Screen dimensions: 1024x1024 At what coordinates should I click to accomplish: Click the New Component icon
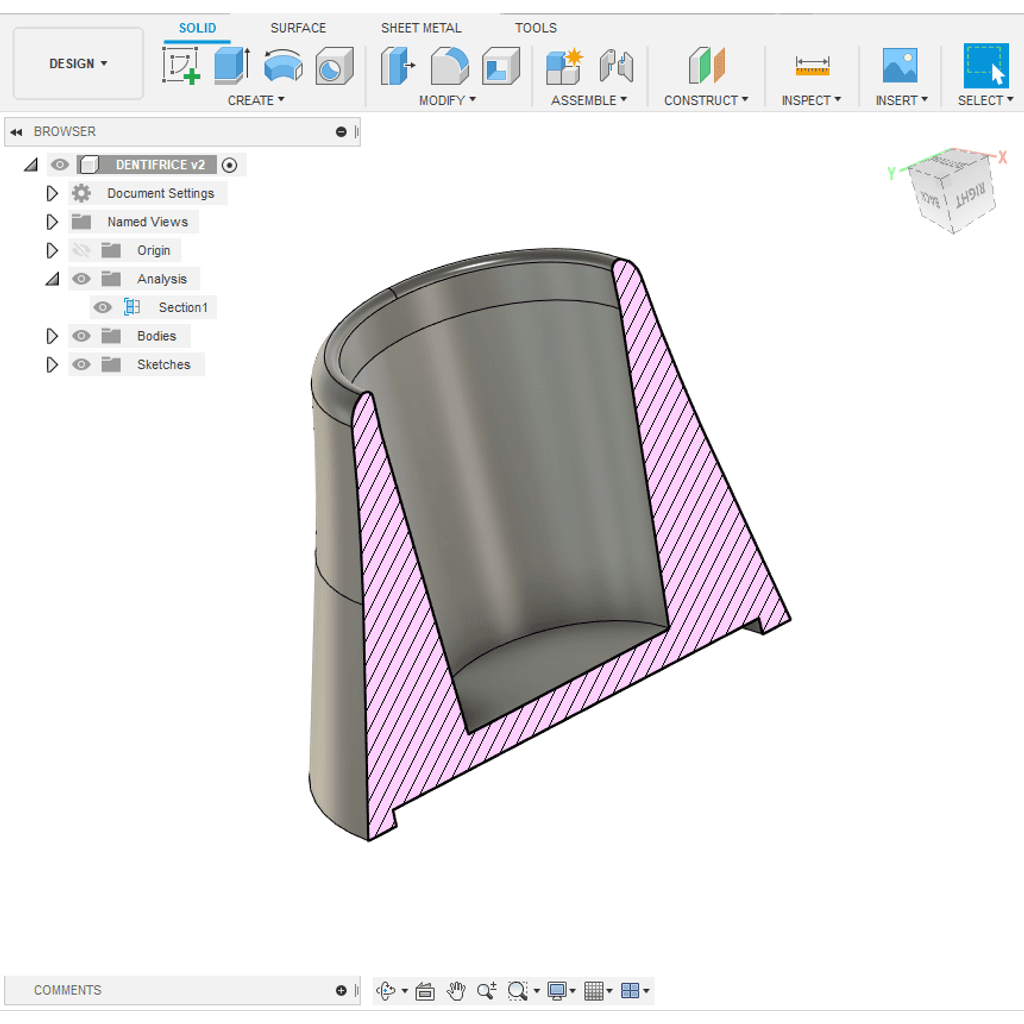pos(564,65)
